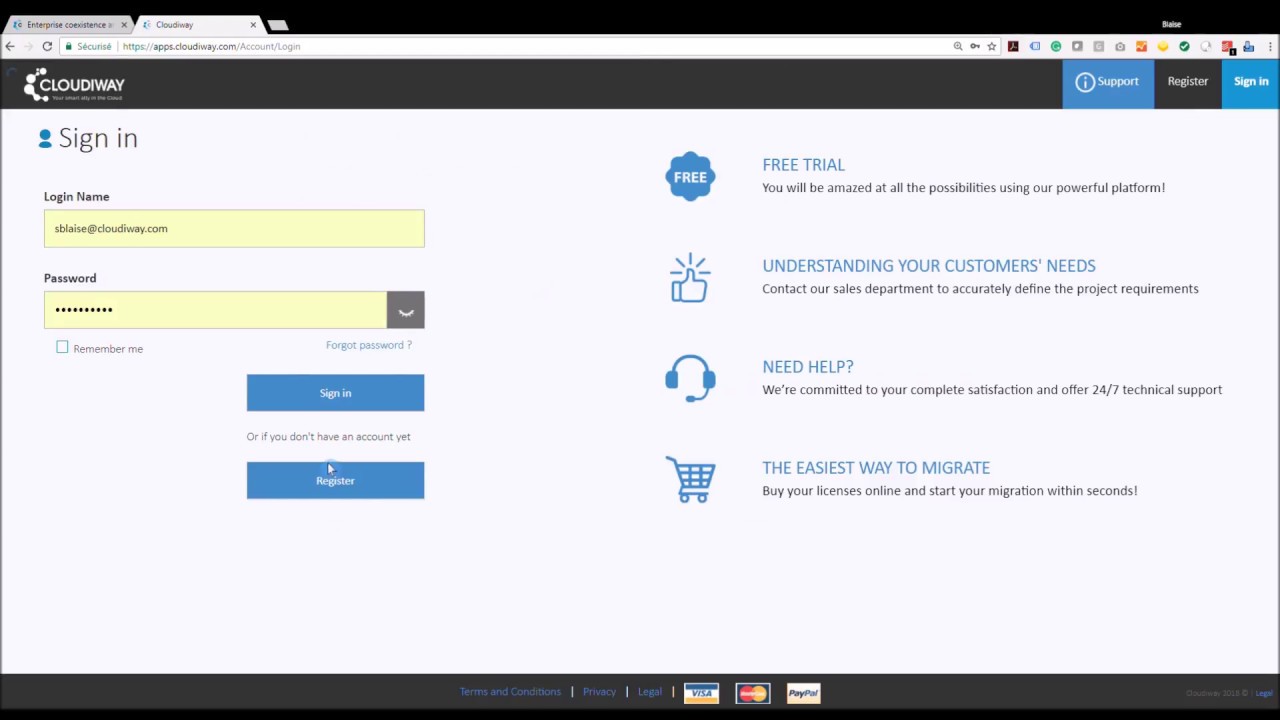Open the red extension with badge
Viewport: 1280px width, 720px height.
tap(1228, 46)
